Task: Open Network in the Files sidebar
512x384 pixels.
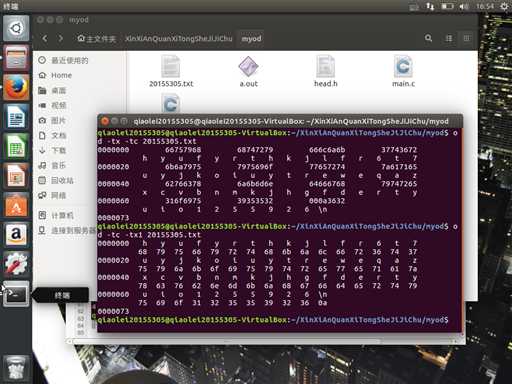Action: point(52,195)
